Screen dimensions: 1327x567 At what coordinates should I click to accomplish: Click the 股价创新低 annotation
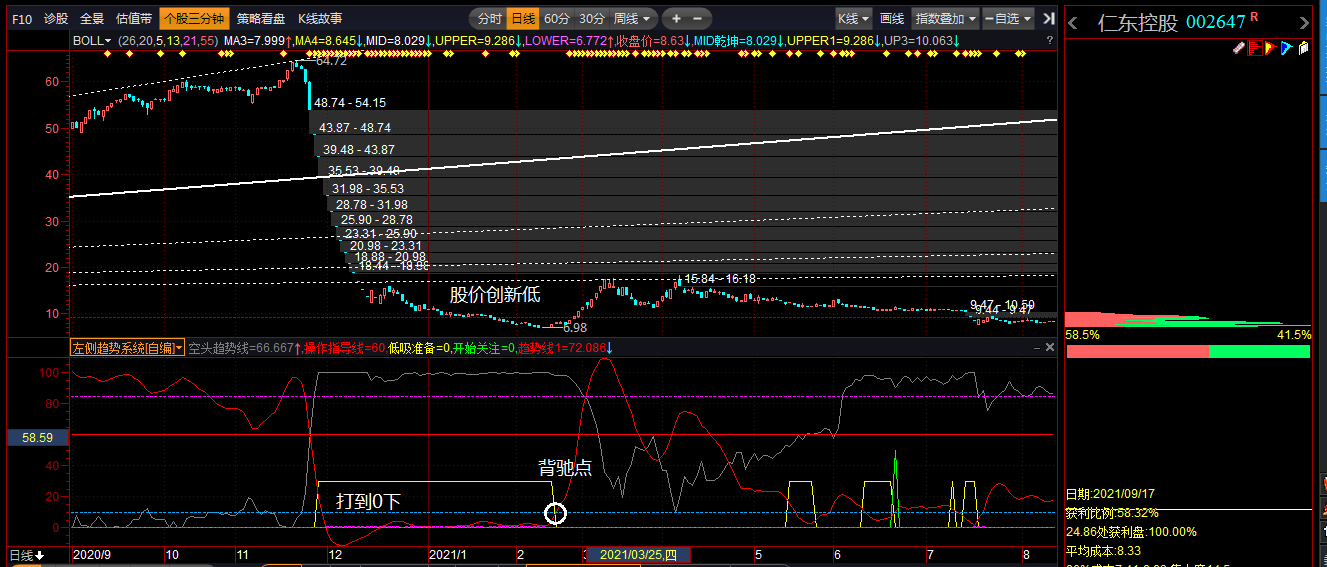pos(495,294)
